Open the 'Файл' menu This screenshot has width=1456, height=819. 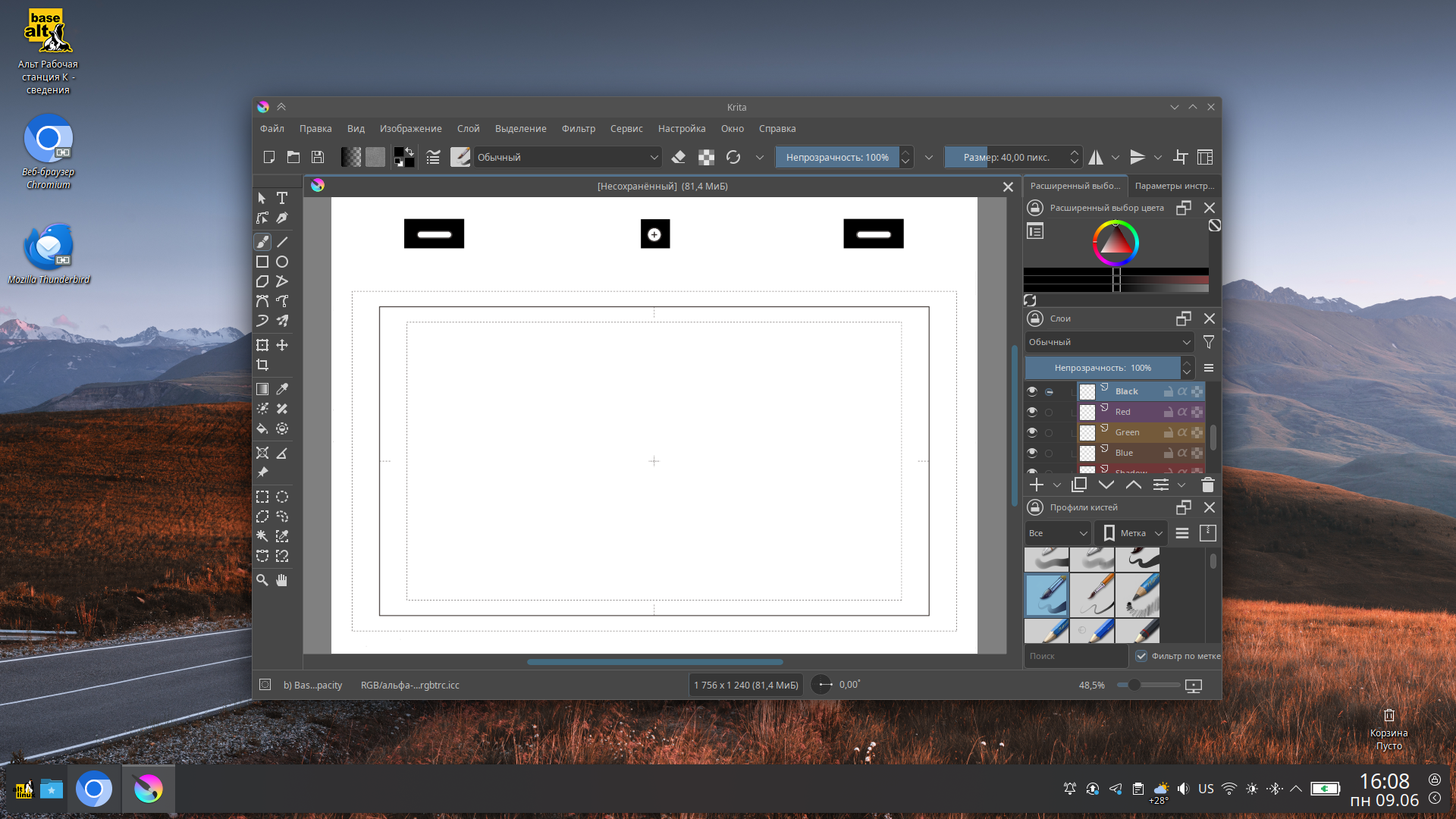[271, 128]
